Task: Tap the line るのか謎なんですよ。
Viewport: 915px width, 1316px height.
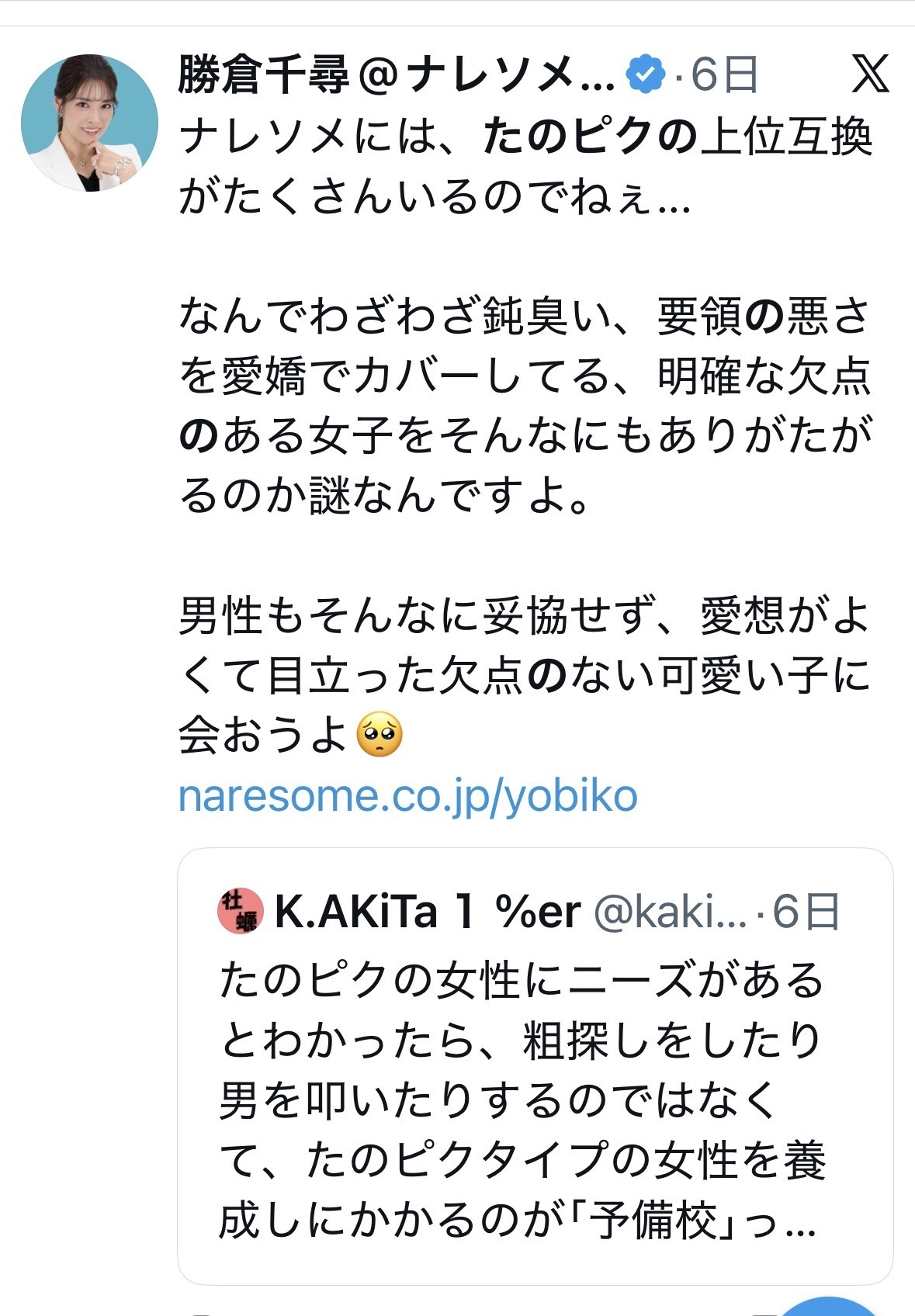Action: 385,495
